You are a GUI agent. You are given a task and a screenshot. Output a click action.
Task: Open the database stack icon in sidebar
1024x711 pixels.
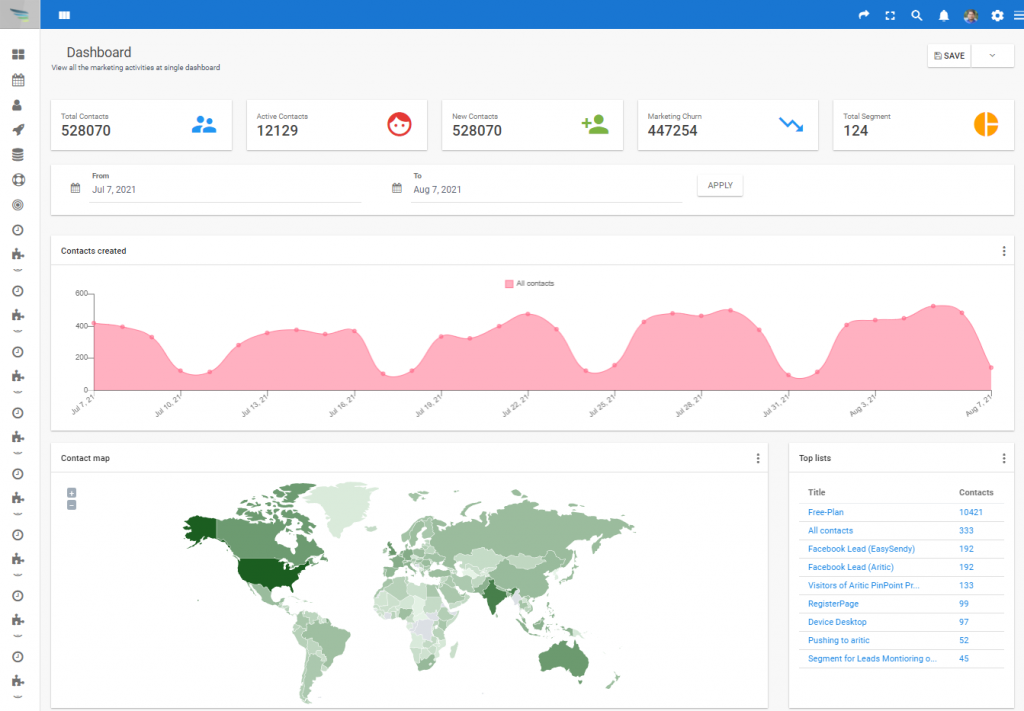(x=18, y=154)
